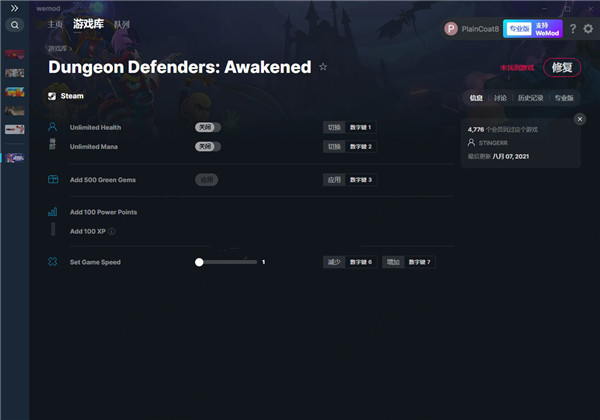600x420 pixels.
Task: Open second game thumbnail in sidebar
Action: 15,73
